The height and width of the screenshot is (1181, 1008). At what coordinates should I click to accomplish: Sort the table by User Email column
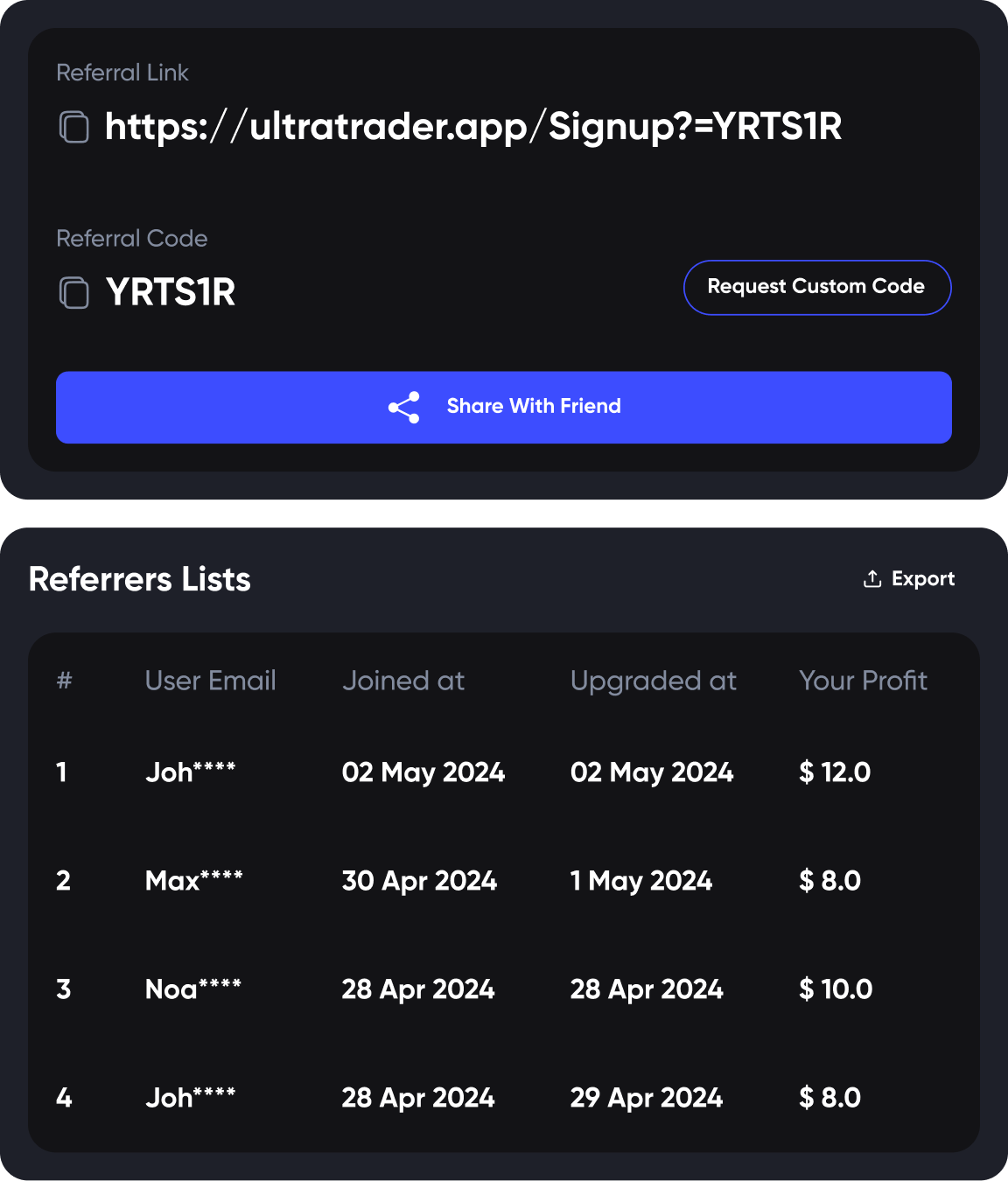pyautogui.click(x=210, y=681)
